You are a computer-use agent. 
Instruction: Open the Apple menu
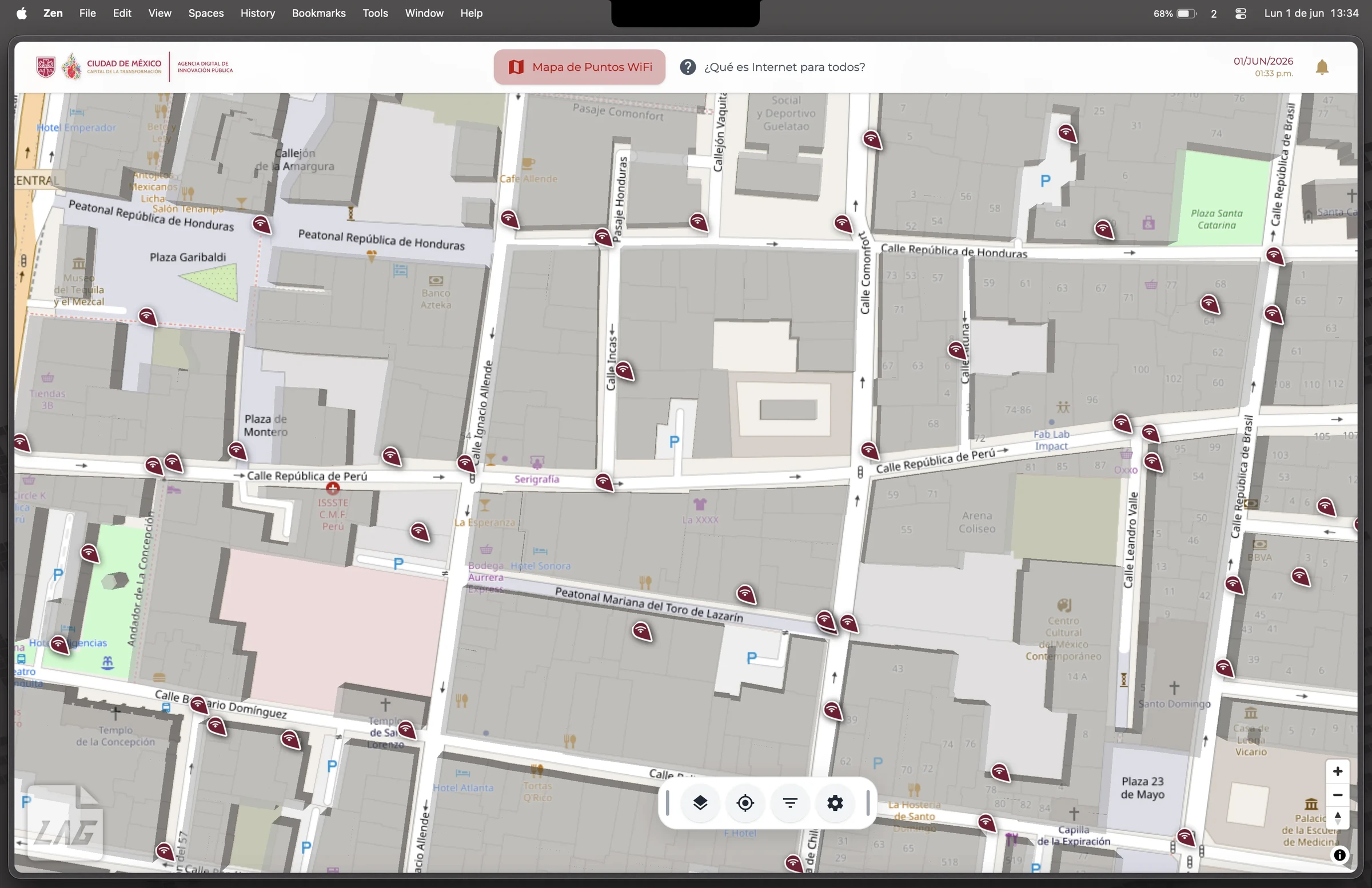(21, 13)
